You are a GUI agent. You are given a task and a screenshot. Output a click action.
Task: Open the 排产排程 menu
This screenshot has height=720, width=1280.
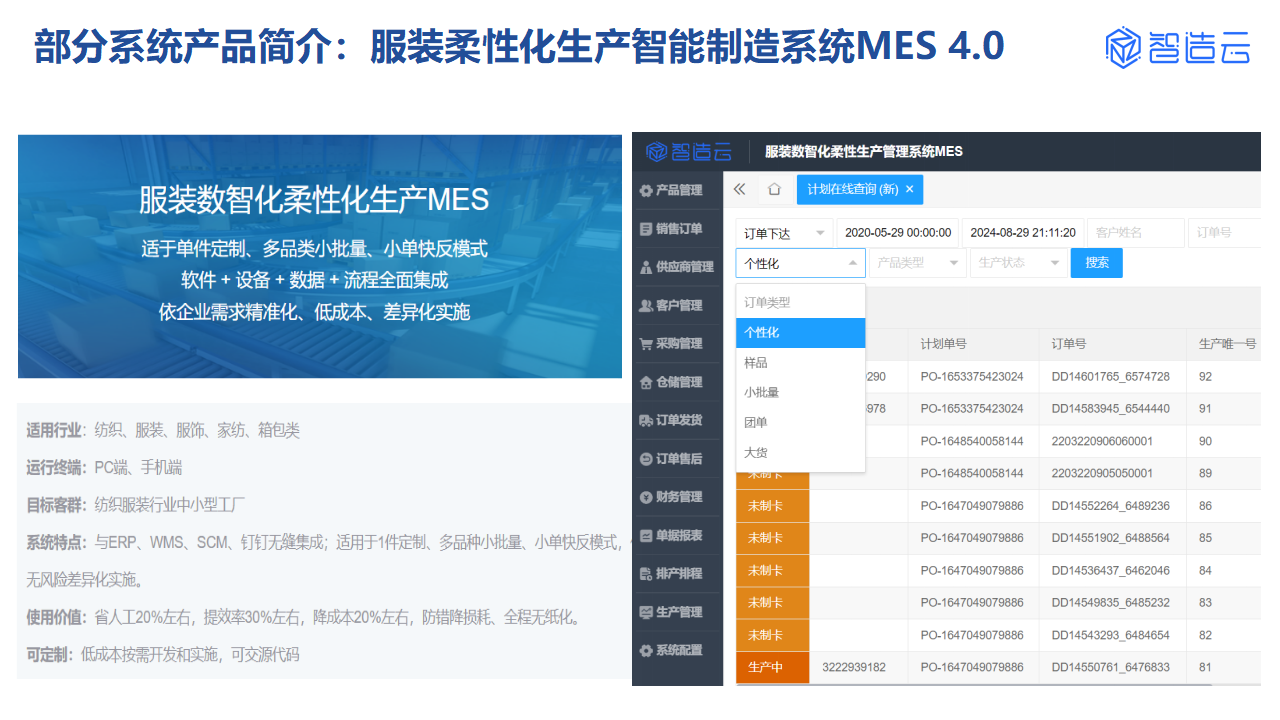coord(676,574)
